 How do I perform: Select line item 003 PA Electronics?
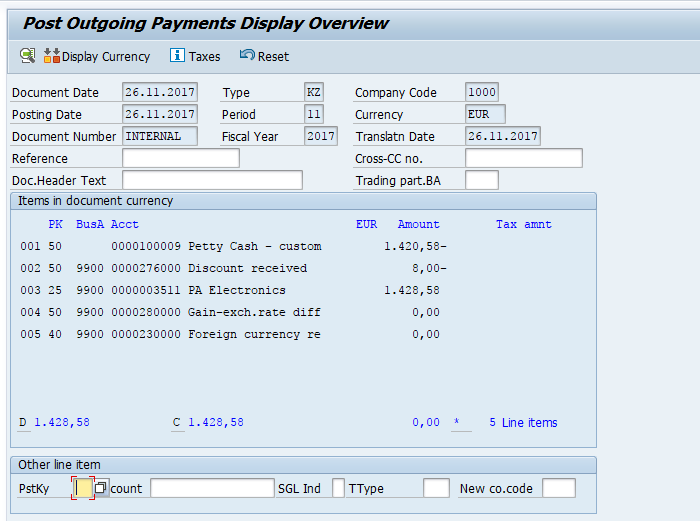coord(236,290)
